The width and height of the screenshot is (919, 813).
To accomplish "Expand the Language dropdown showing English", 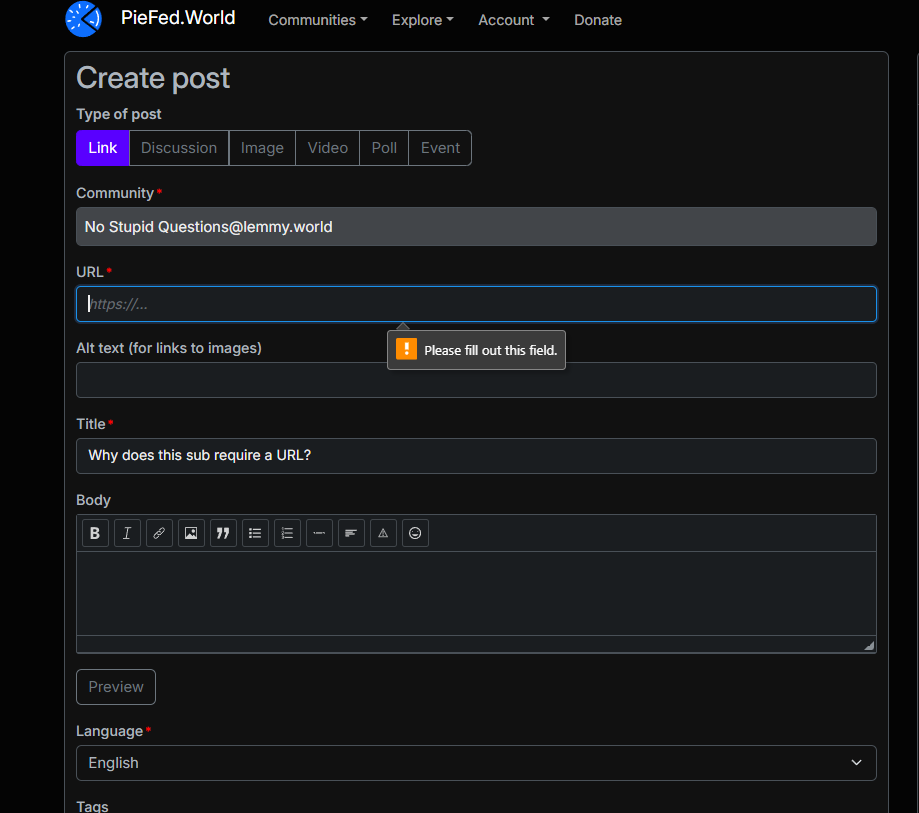I will pos(476,763).
